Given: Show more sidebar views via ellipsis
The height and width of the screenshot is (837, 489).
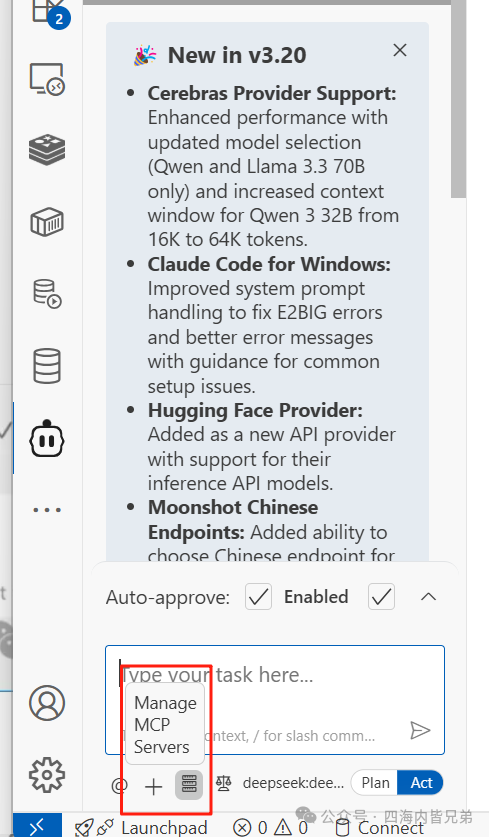Looking at the screenshot, I should point(47,510).
